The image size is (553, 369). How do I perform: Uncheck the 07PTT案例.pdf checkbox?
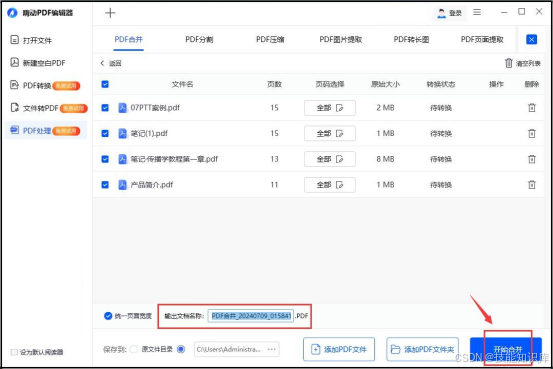[x=105, y=108]
